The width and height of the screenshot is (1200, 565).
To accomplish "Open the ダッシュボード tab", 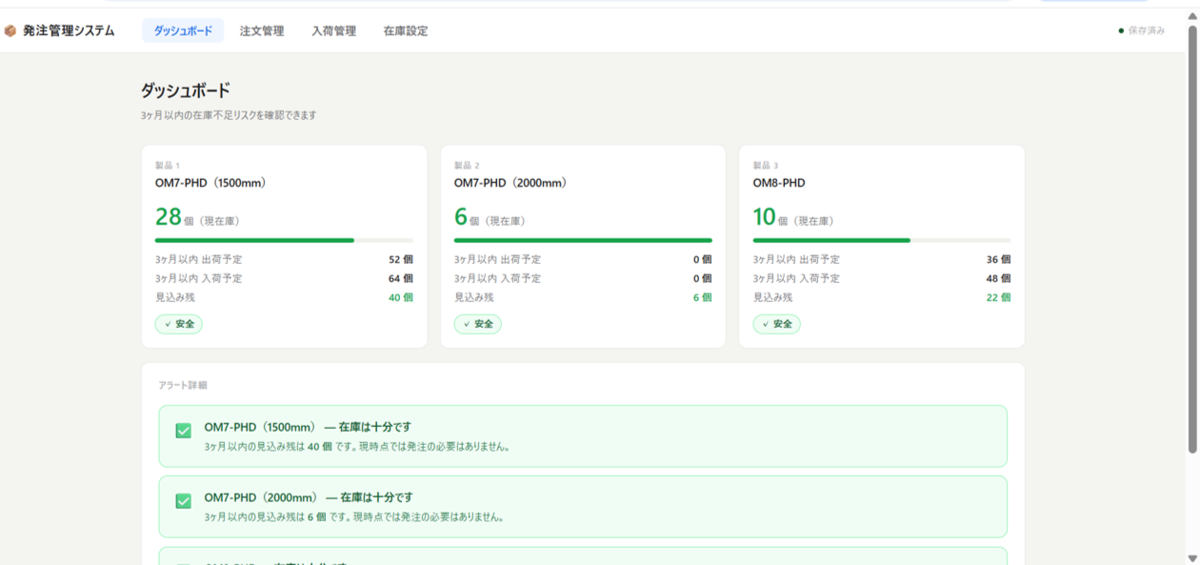I will [x=183, y=31].
